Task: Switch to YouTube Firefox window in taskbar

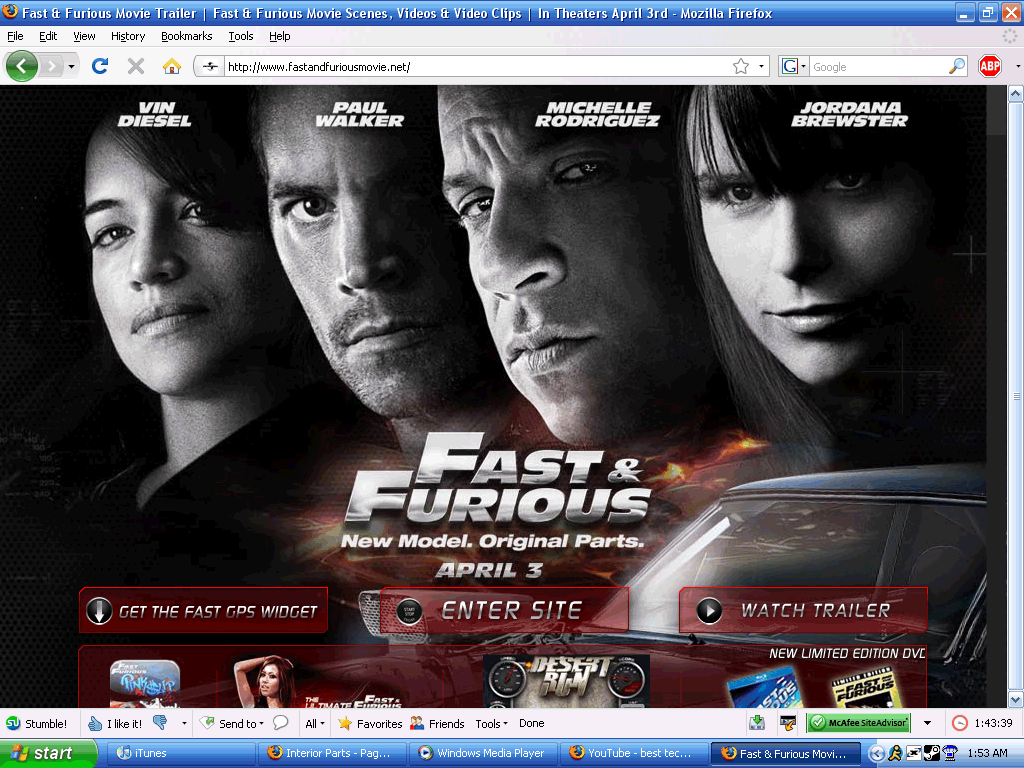Action: click(633, 753)
